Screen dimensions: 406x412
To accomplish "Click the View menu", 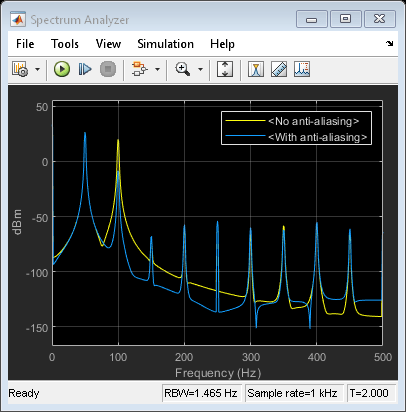I will (x=108, y=44).
